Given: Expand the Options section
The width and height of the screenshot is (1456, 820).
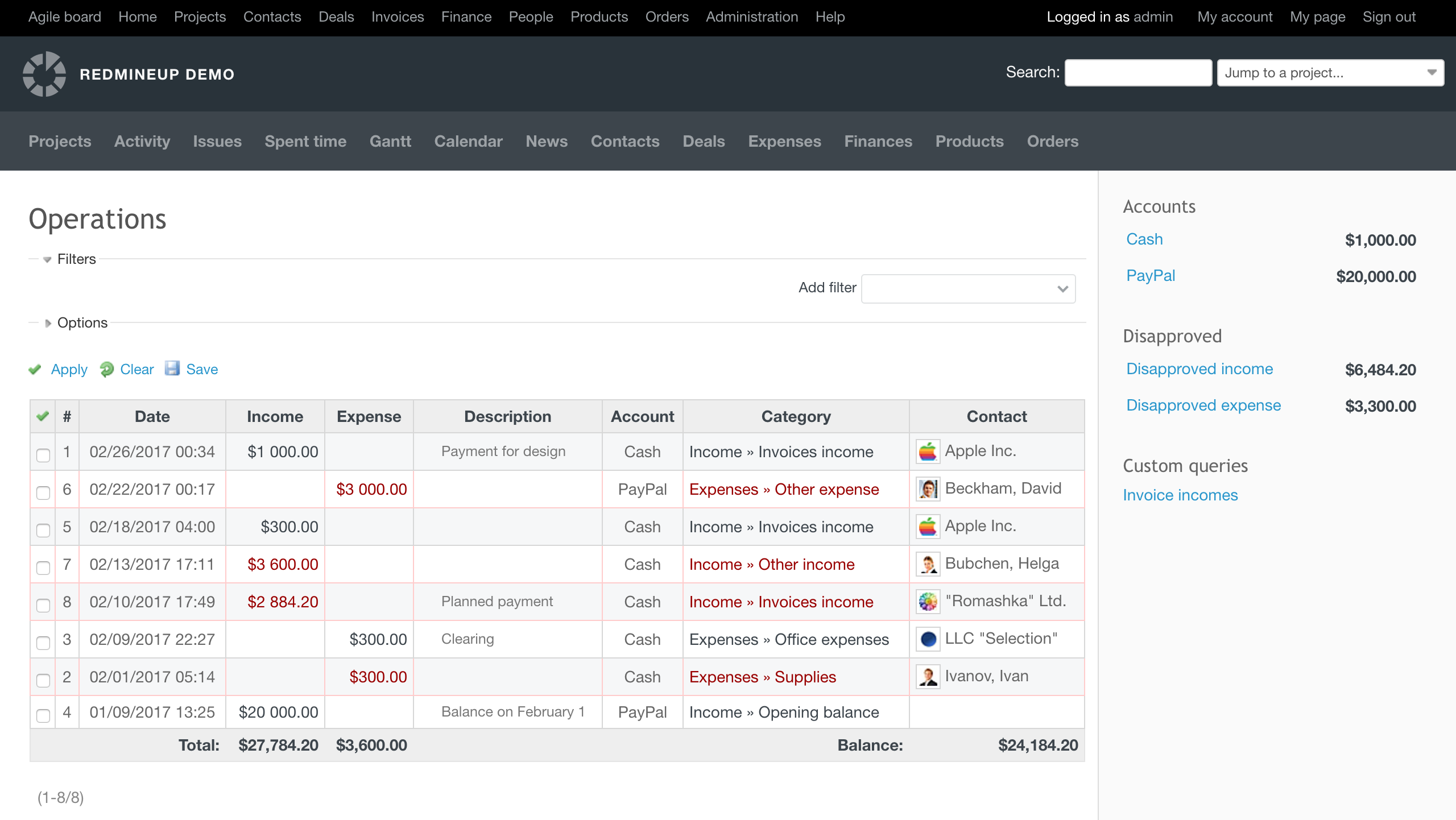Looking at the screenshot, I should point(48,322).
